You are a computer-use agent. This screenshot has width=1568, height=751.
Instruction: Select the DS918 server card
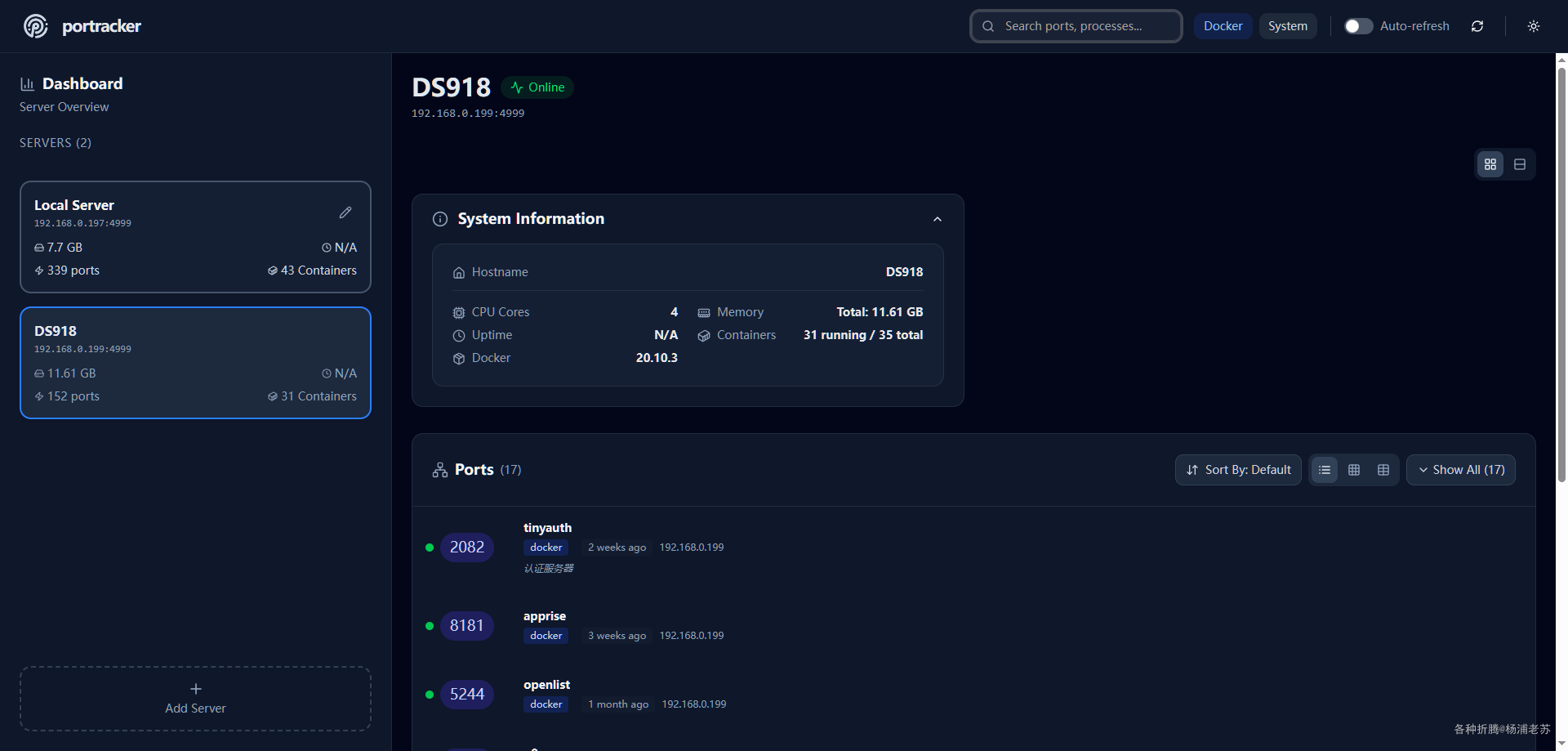(x=195, y=363)
